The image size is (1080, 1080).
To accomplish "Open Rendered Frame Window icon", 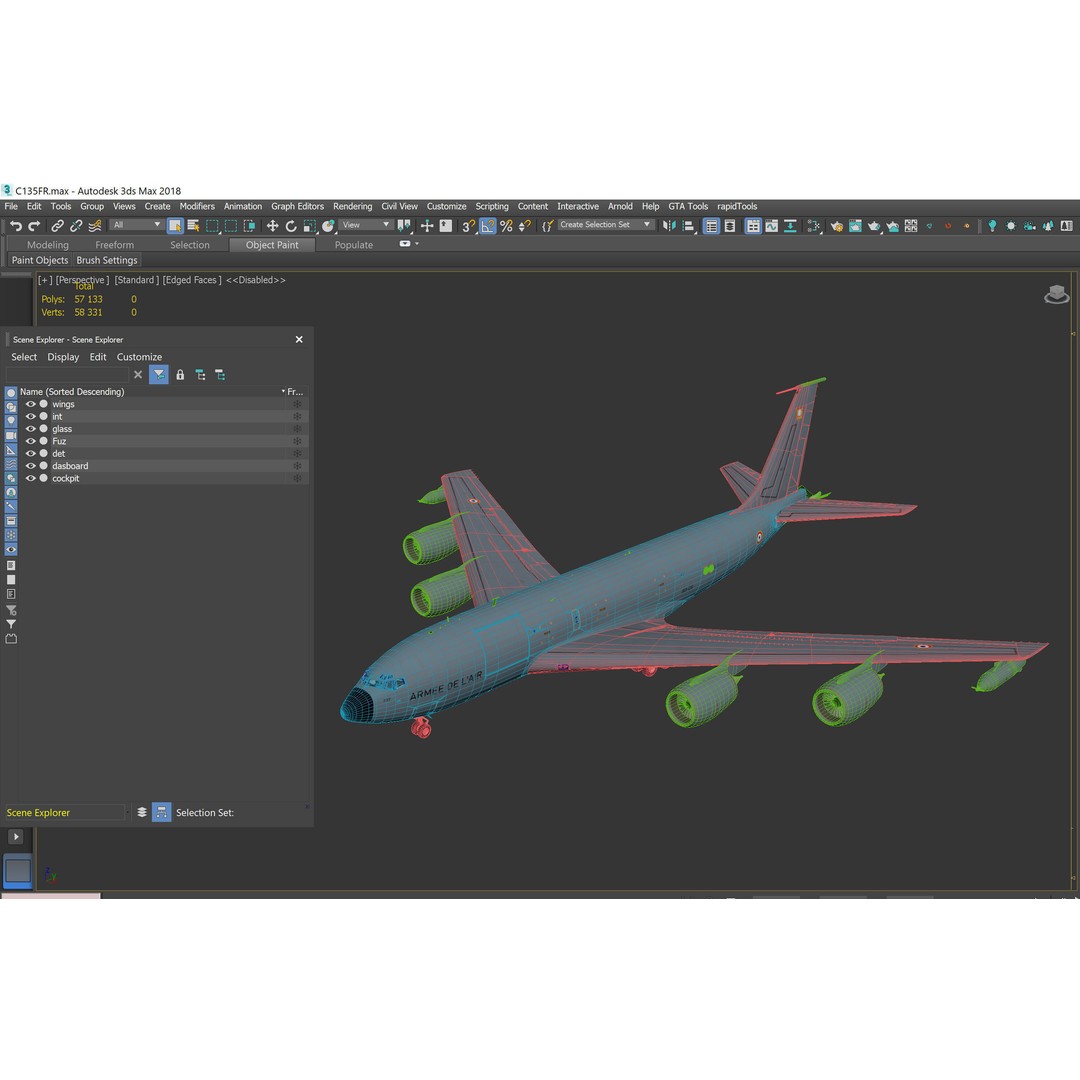I will [x=855, y=225].
